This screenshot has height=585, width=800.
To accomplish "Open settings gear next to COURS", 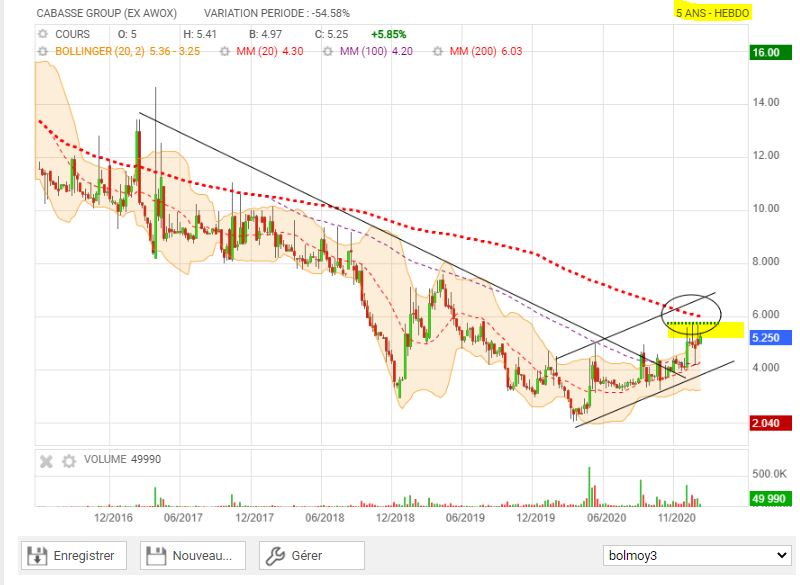I will [43, 34].
